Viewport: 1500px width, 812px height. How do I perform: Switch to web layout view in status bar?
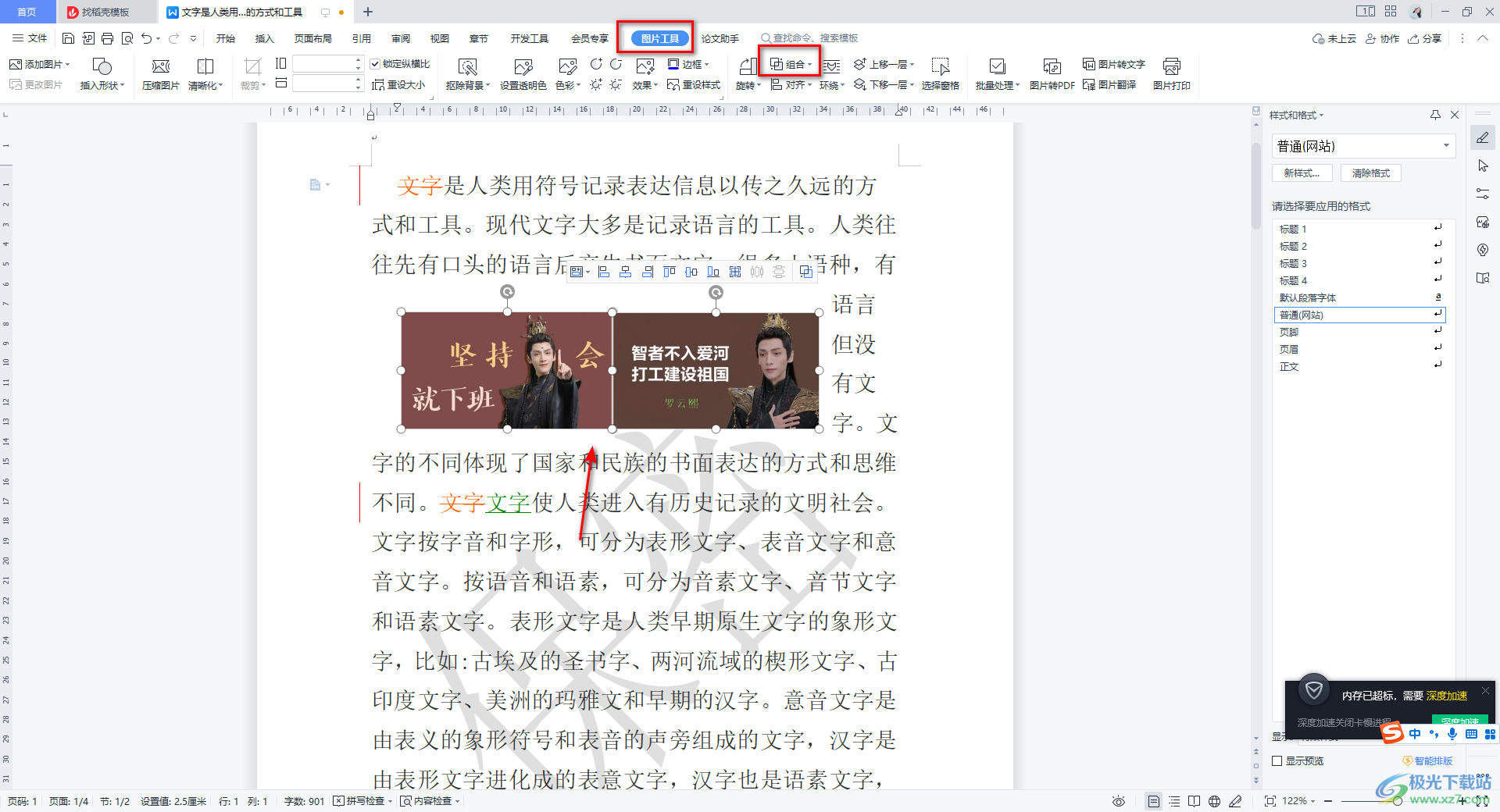[1214, 801]
